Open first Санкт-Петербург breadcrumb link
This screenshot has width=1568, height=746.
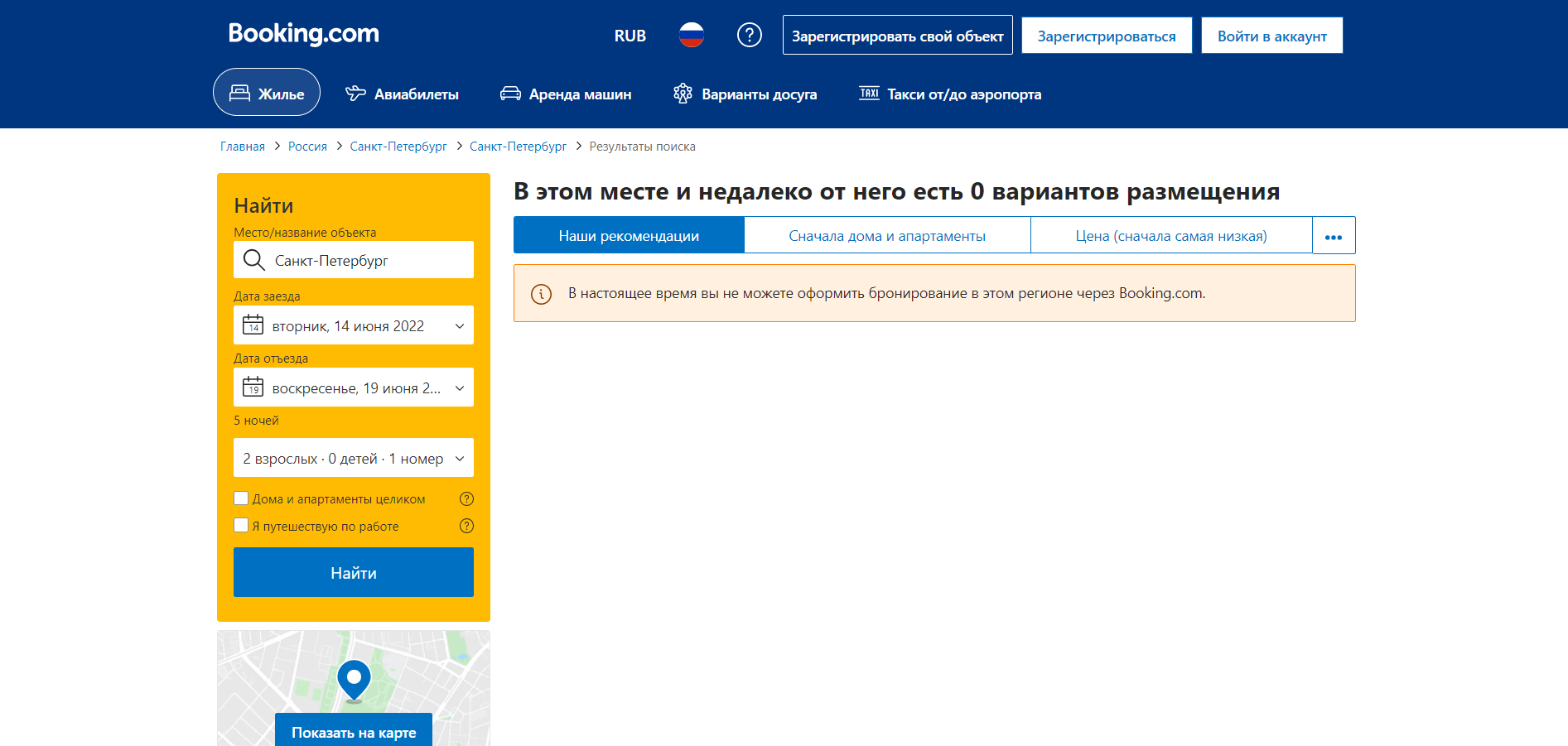pyautogui.click(x=398, y=147)
